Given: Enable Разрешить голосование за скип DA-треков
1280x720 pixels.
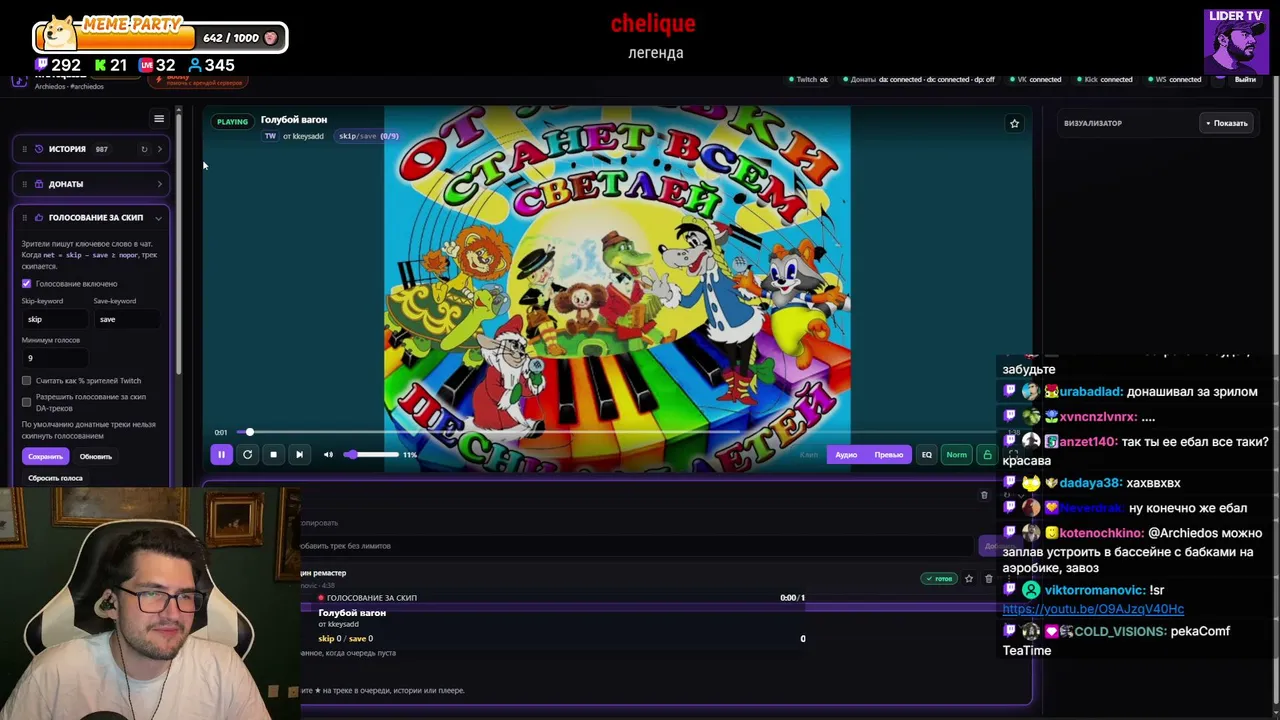Looking at the screenshot, I should tap(27, 402).
